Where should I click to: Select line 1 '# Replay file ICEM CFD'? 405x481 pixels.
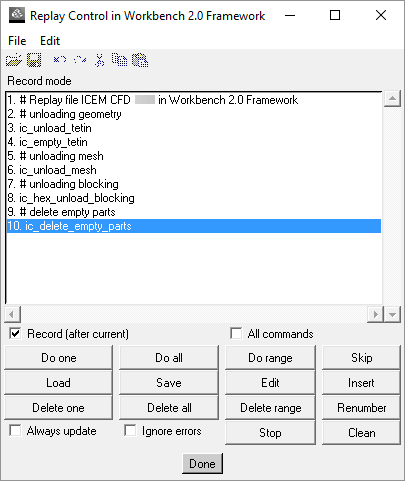(194, 100)
